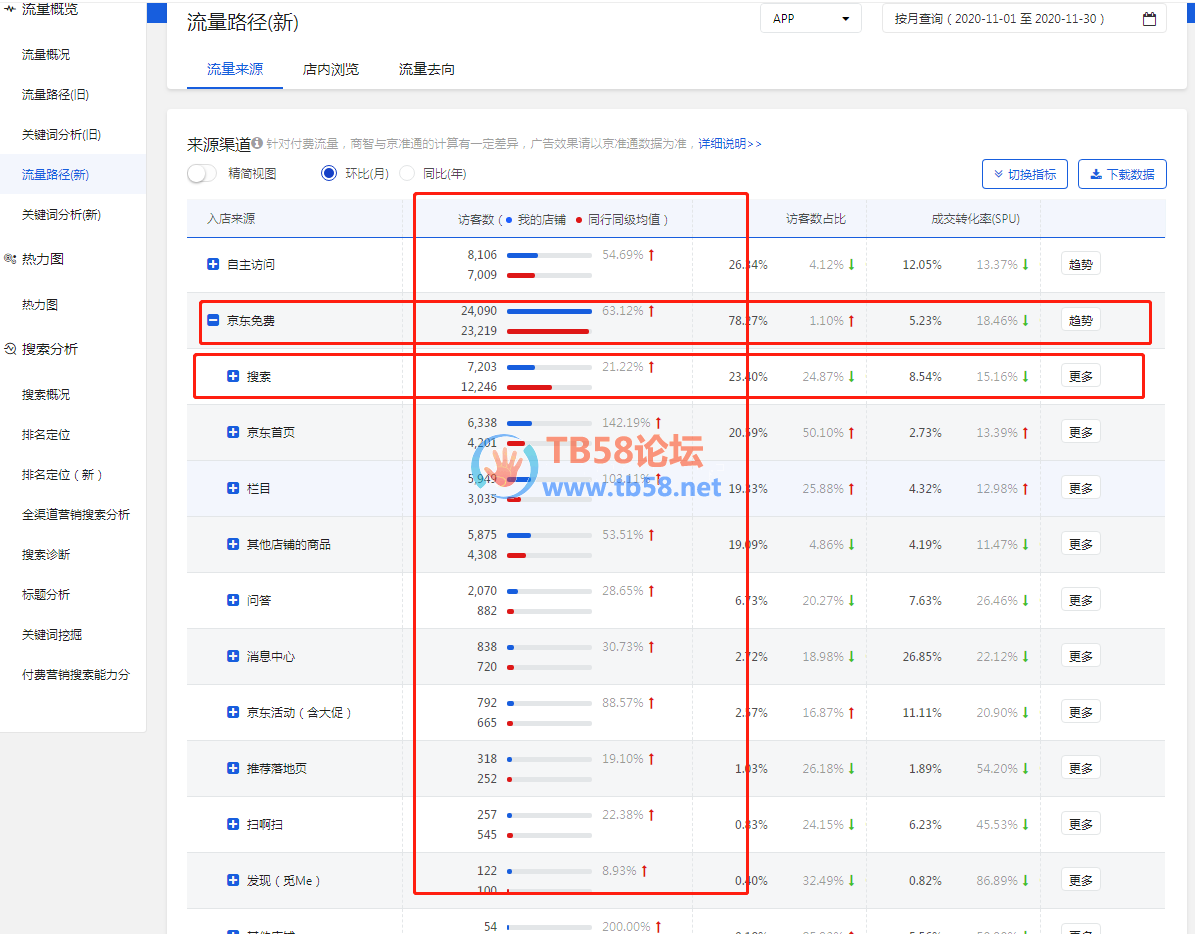Click the 下载数据 button
This screenshot has height=934, width=1195.
pyautogui.click(x=1122, y=174)
